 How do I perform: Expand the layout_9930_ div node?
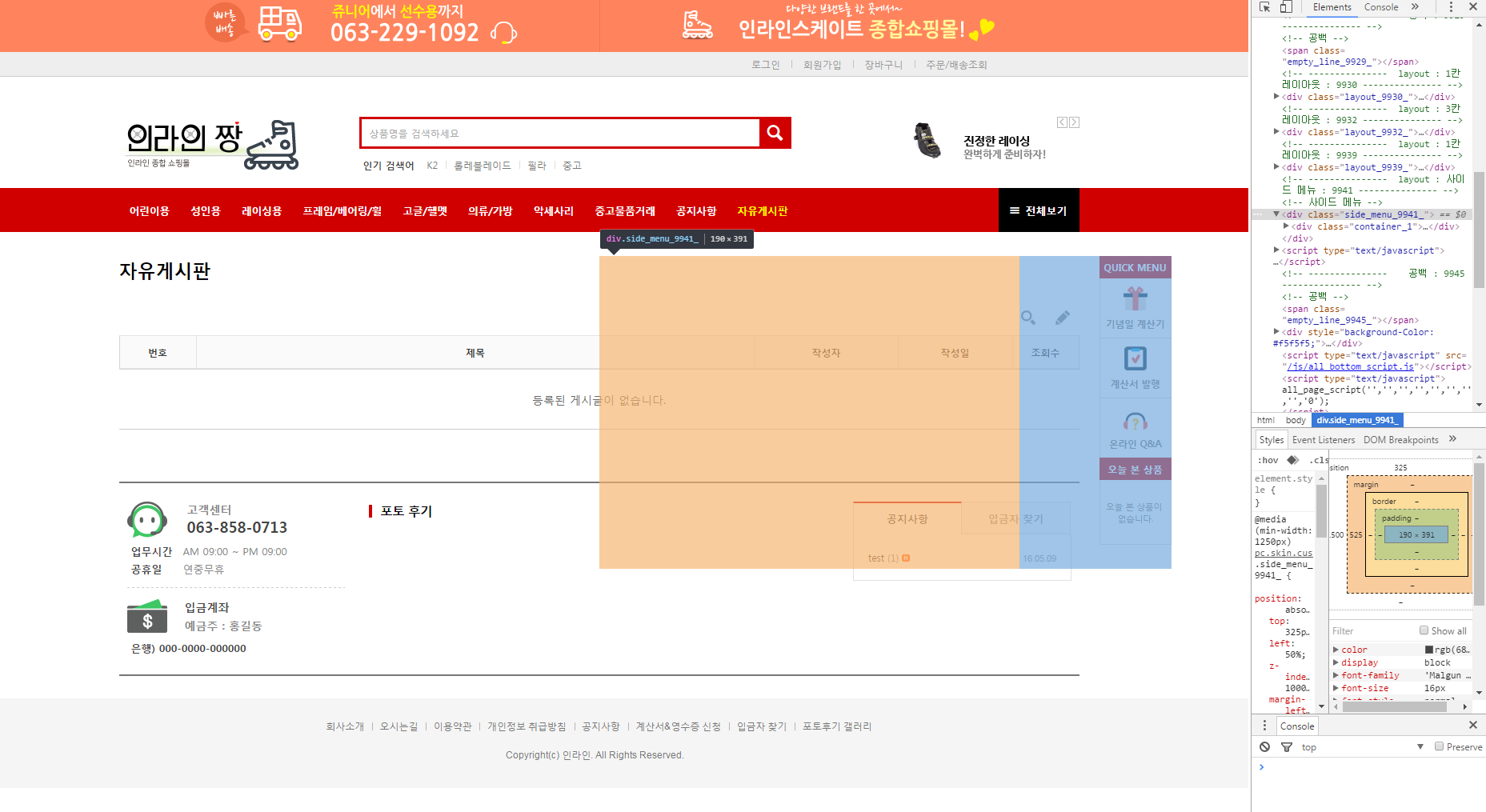(x=1276, y=96)
